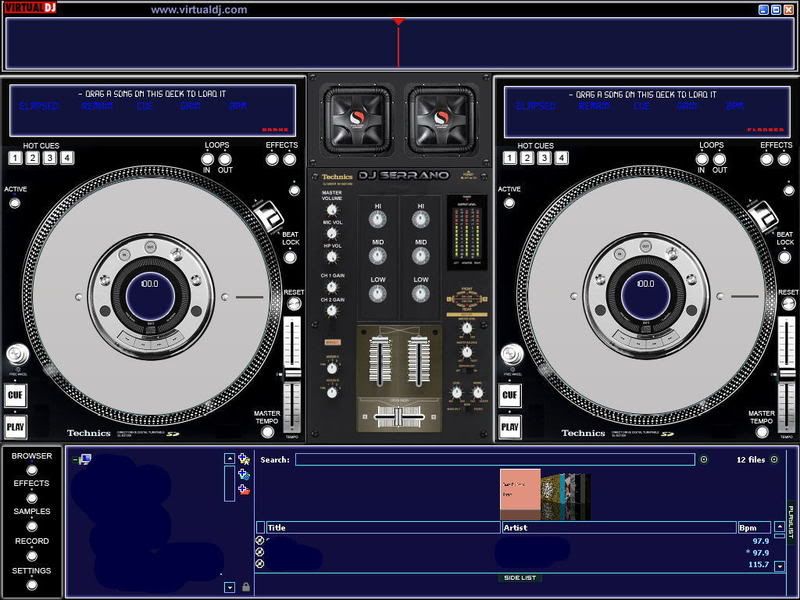This screenshot has width=800, height=600.
Task: Click into the Search input field
Action: coord(494,460)
